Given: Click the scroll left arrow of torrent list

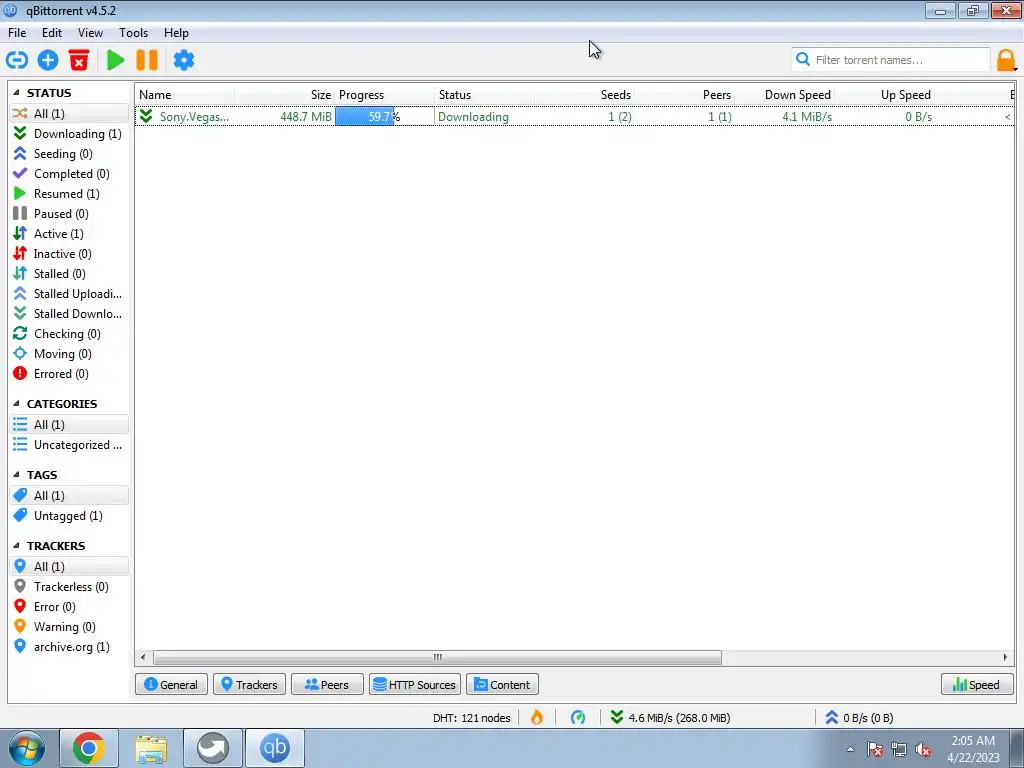Looking at the screenshot, I should [x=143, y=657].
